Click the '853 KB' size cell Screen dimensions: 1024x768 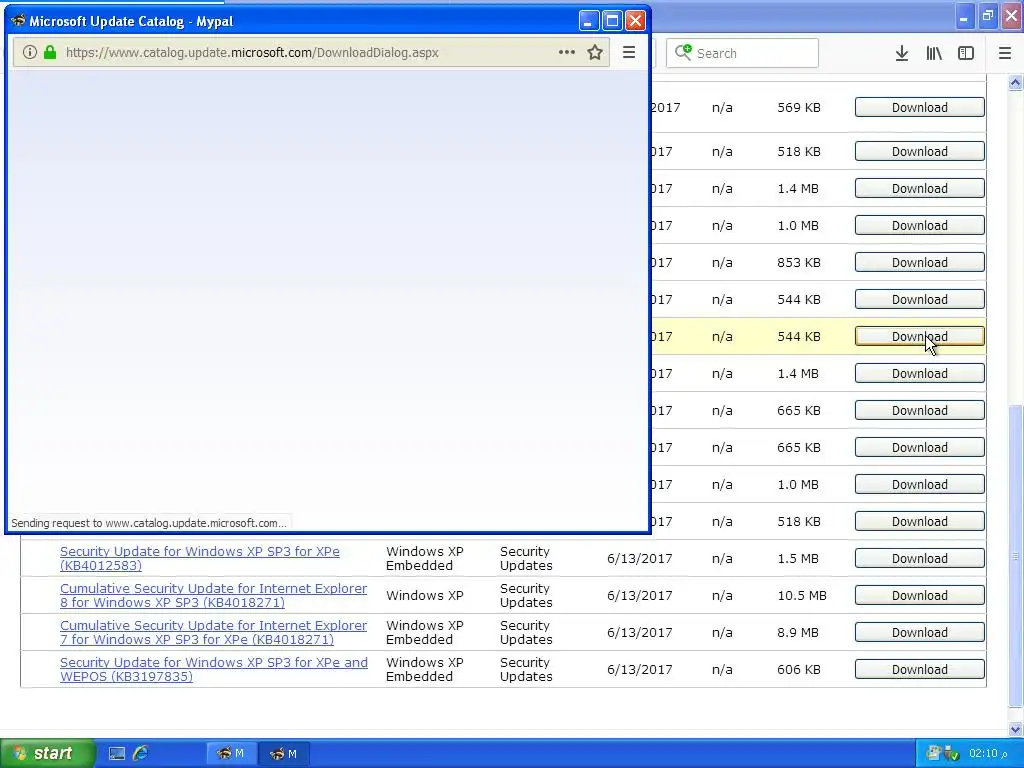(x=799, y=263)
